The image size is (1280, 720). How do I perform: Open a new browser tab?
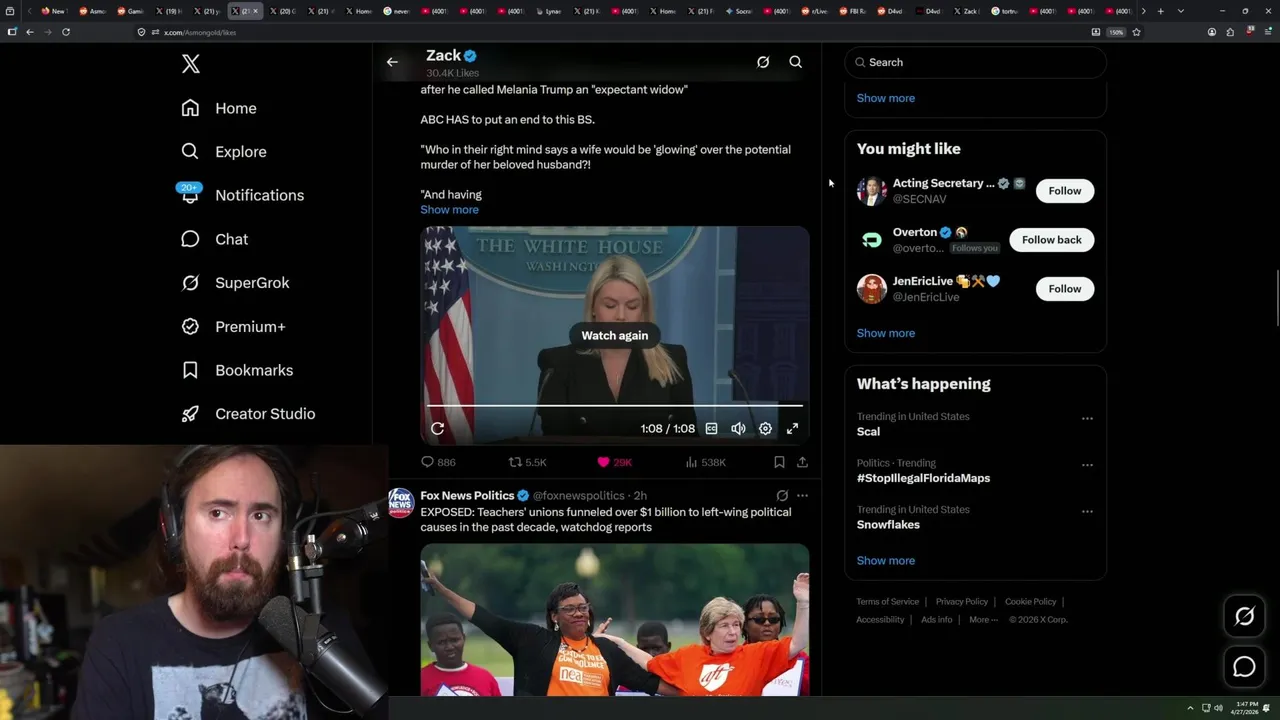(x=1160, y=11)
